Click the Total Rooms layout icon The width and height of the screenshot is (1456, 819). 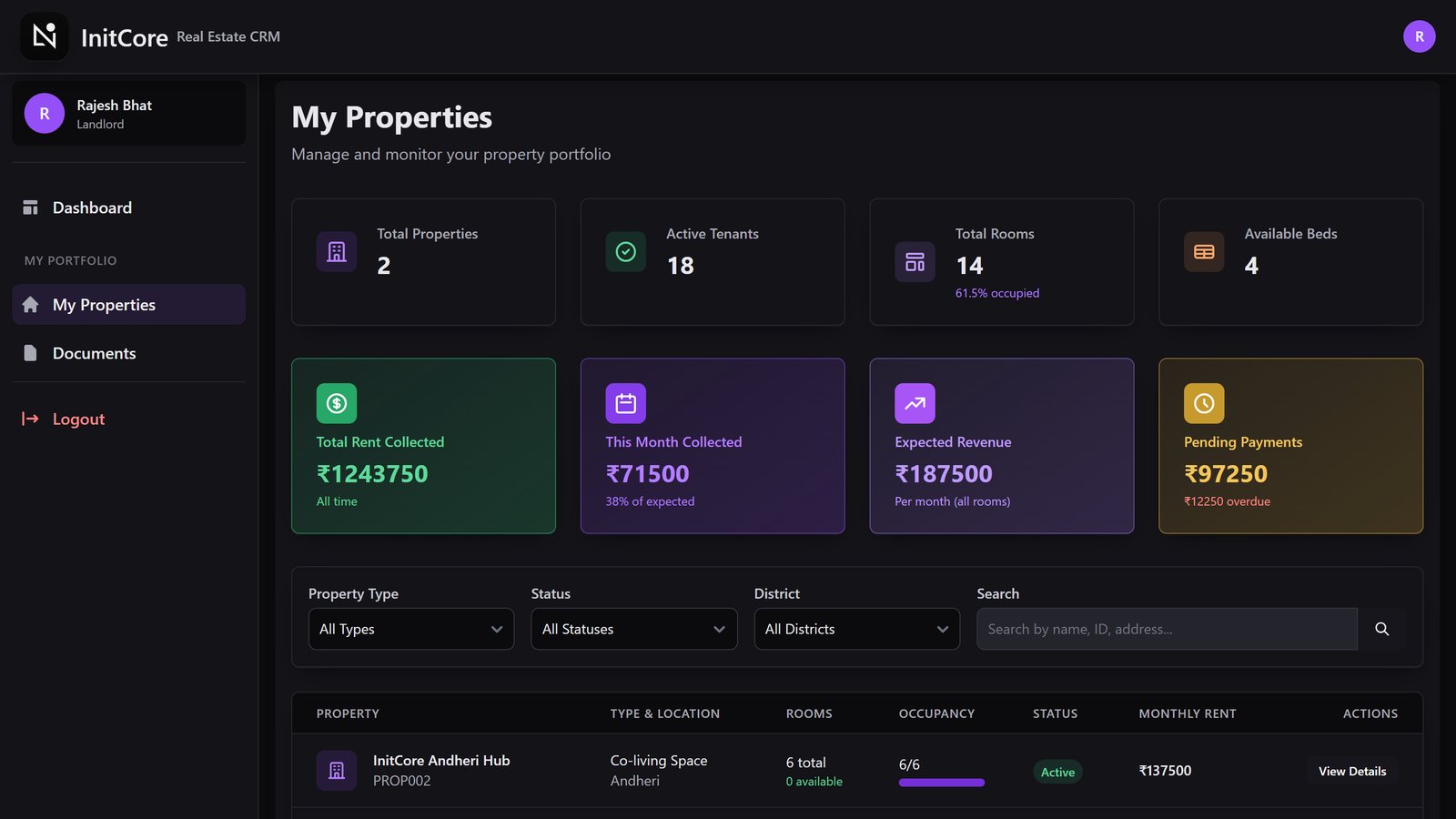[915, 262]
